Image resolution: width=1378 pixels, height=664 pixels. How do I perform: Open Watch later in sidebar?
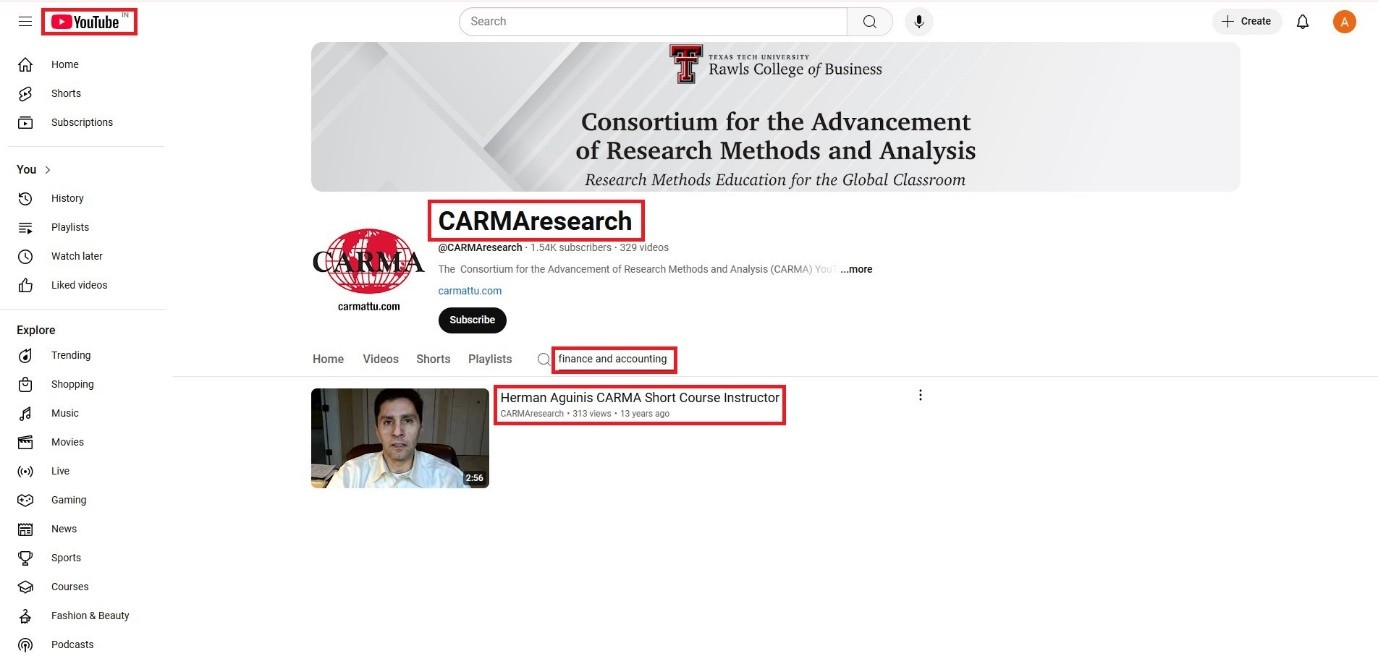pos(76,256)
